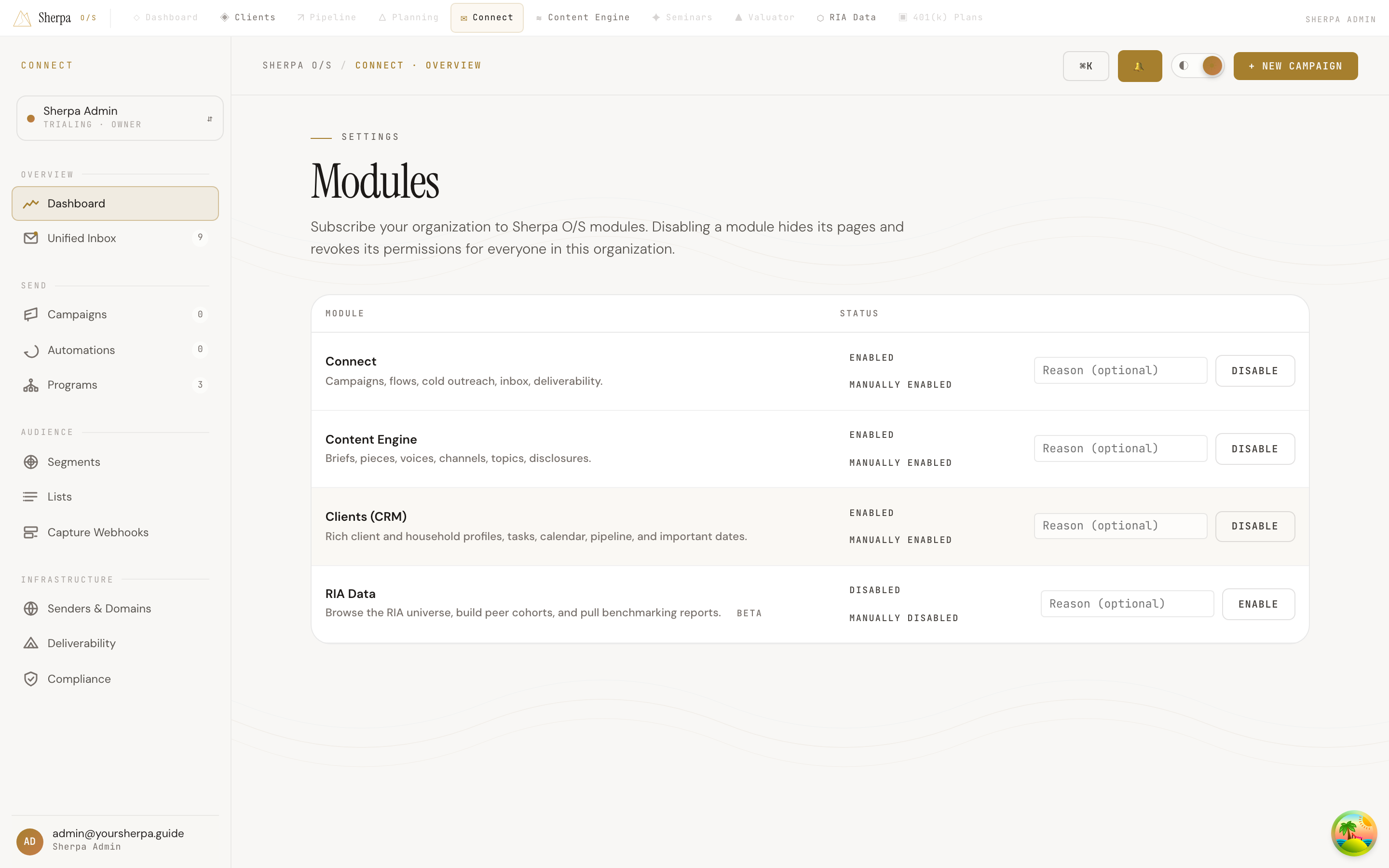The width and height of the screenshot is (1389, 868).
Task: Click the Senders & Domains globe icon
Action: (31, 608)
